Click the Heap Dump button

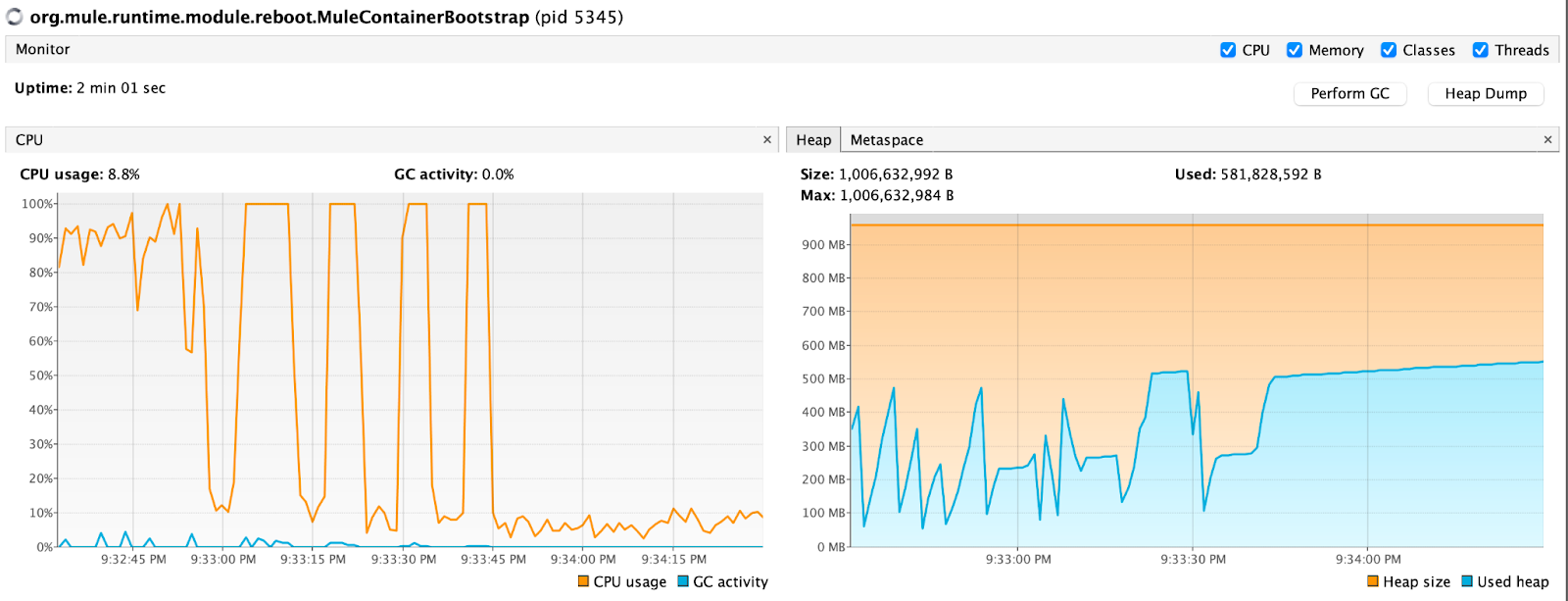point(1486,93)
